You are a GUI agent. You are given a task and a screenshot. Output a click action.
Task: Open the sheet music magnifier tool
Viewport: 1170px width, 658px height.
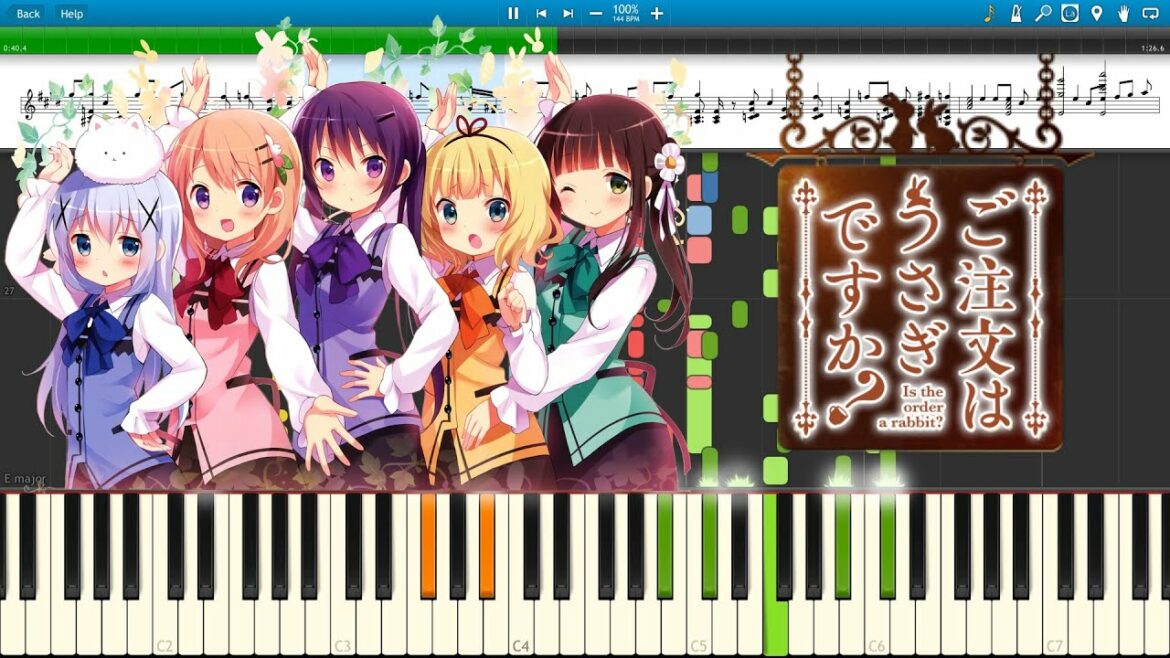point(1043,13)
